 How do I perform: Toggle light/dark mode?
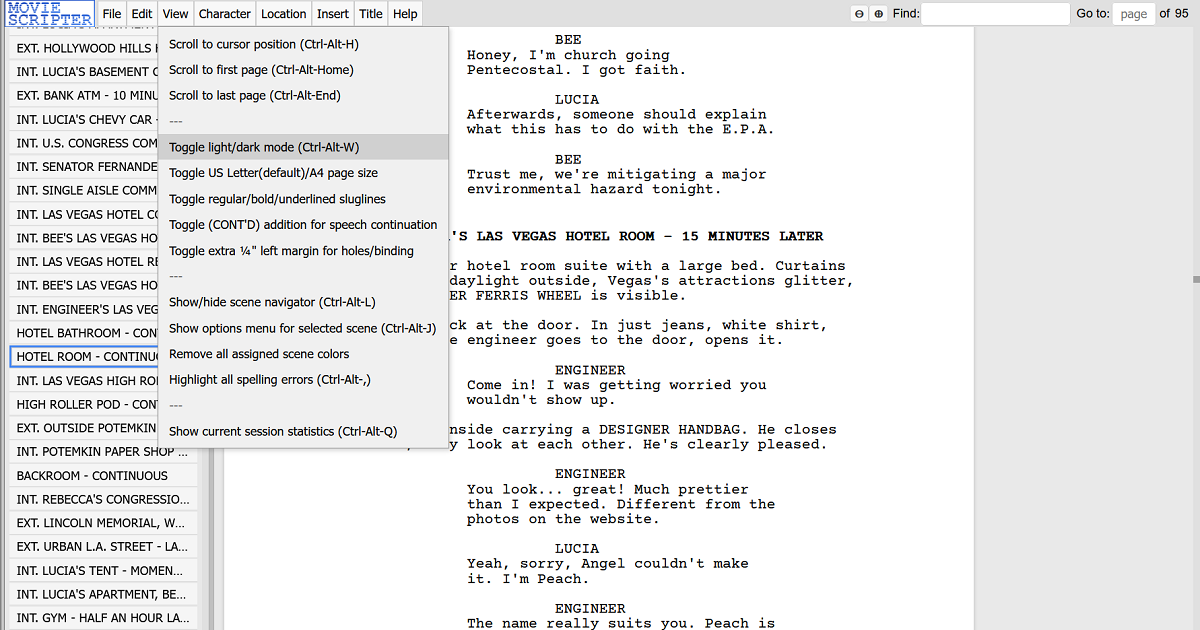click(264, 147)
